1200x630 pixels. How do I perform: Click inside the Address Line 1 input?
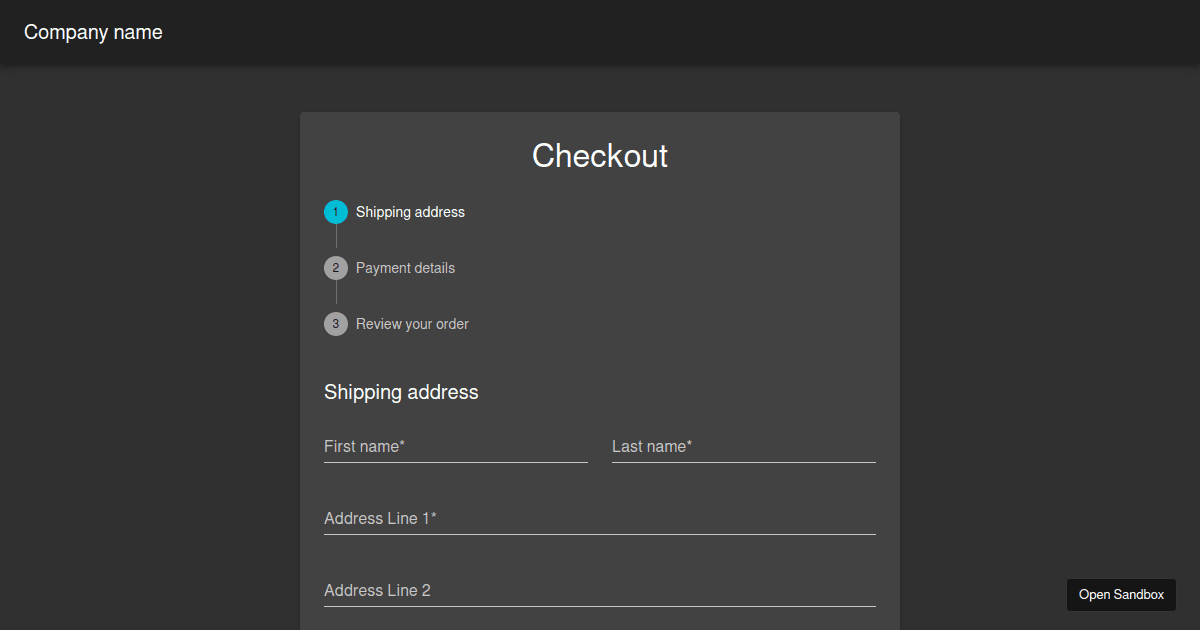point(600,519)
